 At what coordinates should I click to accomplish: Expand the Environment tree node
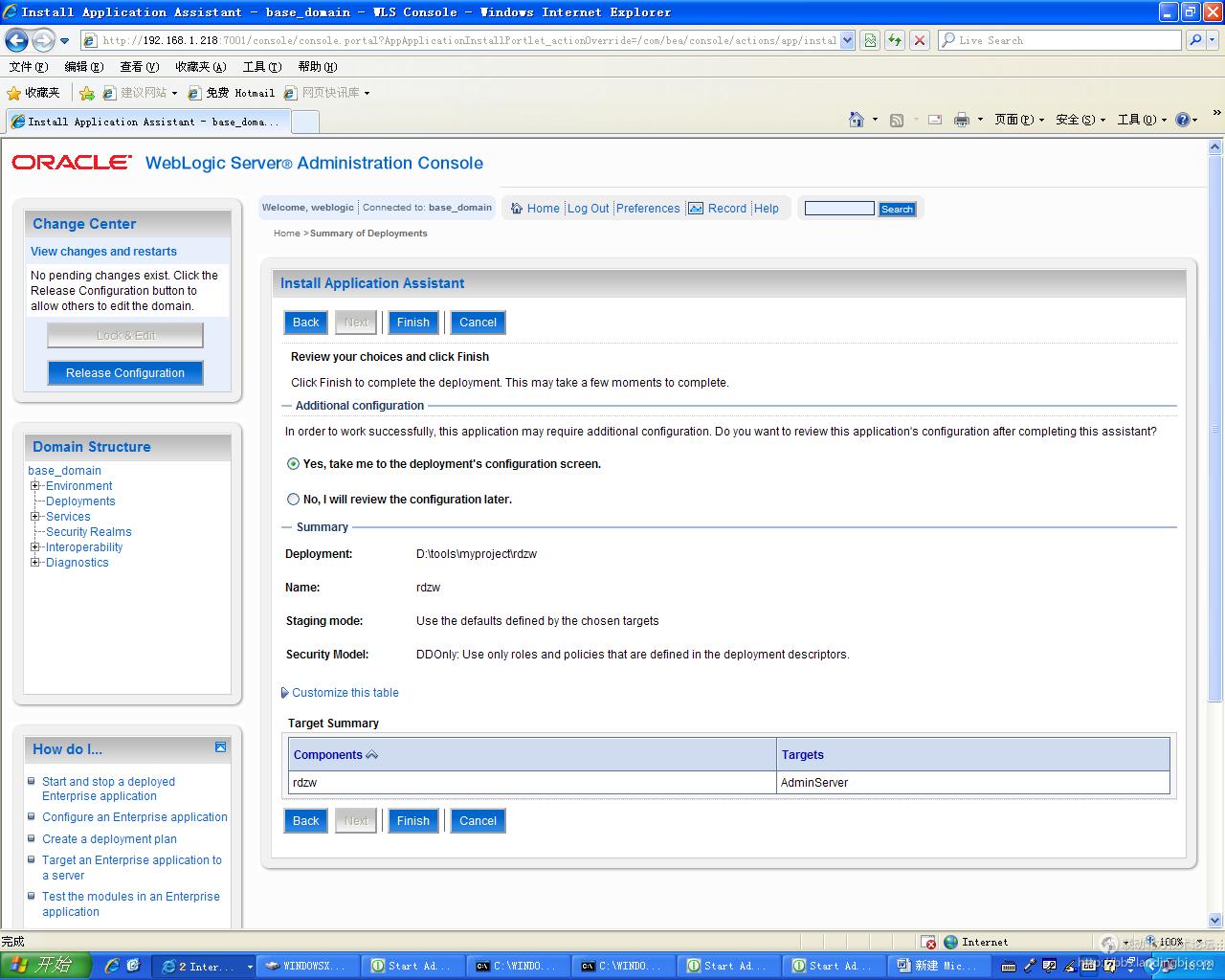(35, 486)
